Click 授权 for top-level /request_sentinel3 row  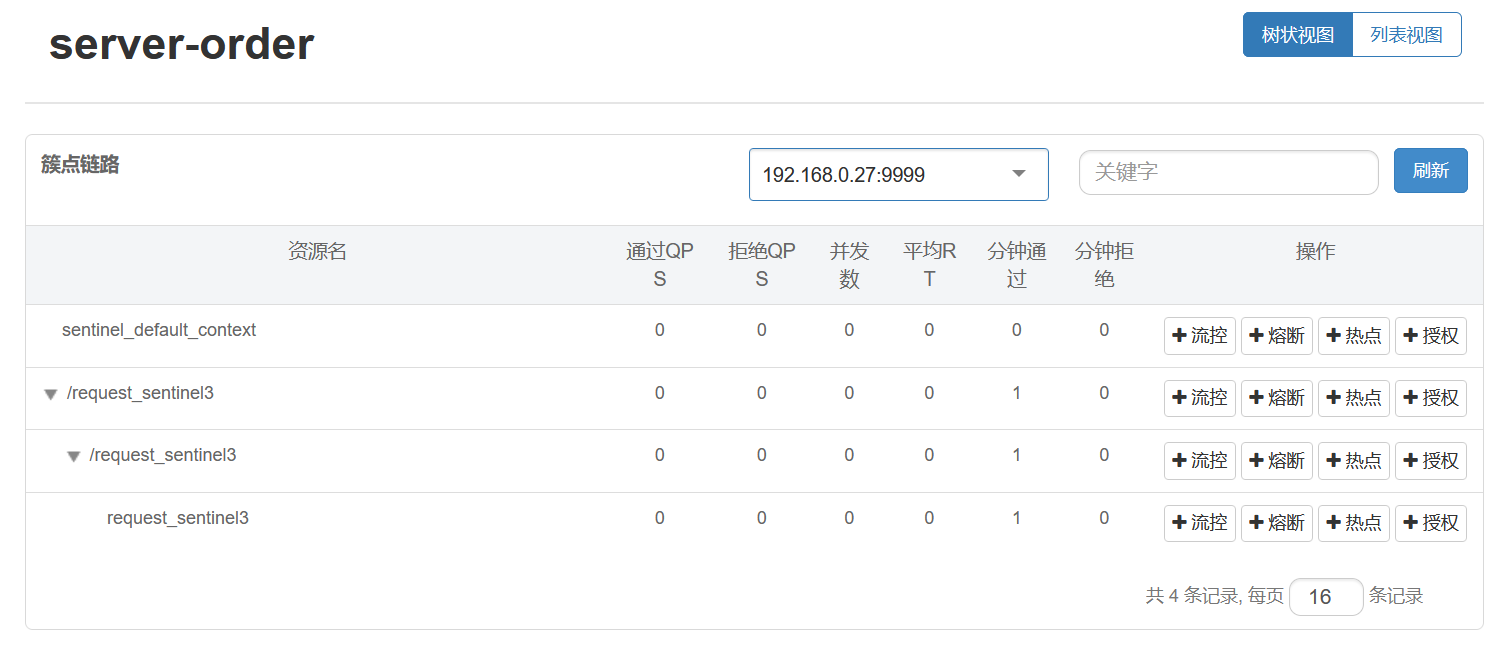[1430, 398]
